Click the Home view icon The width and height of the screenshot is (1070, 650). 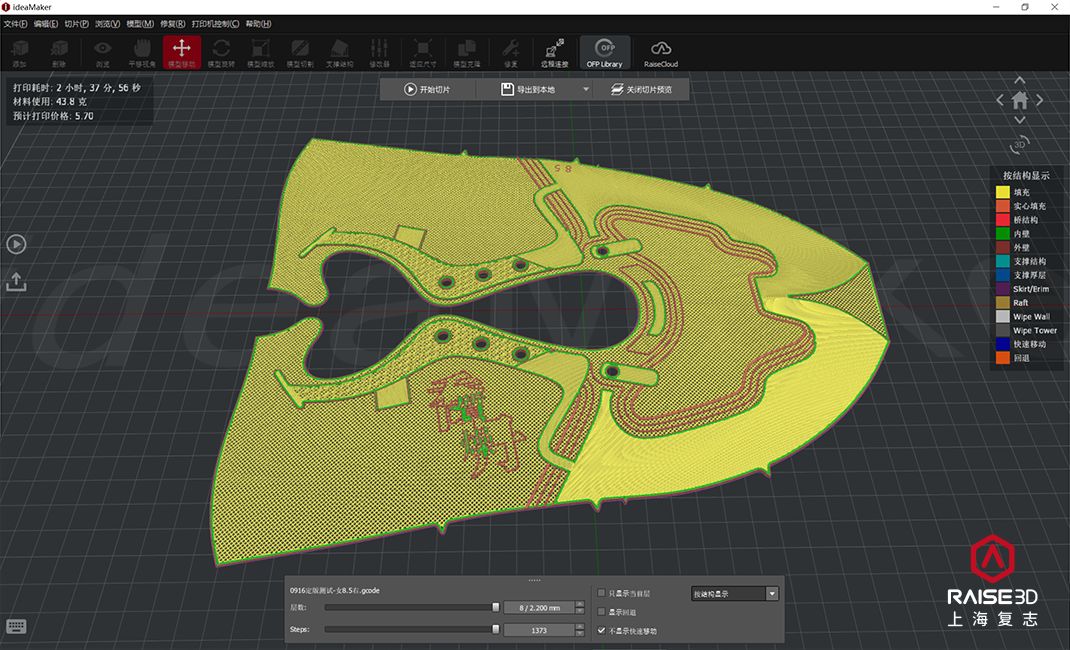1019,100
